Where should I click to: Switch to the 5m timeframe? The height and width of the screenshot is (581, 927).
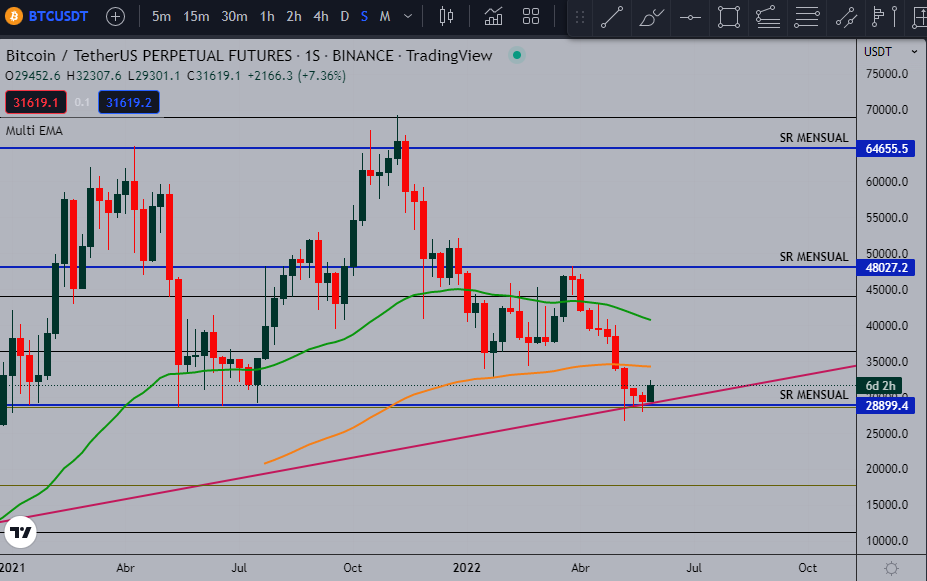coord(161,17)
